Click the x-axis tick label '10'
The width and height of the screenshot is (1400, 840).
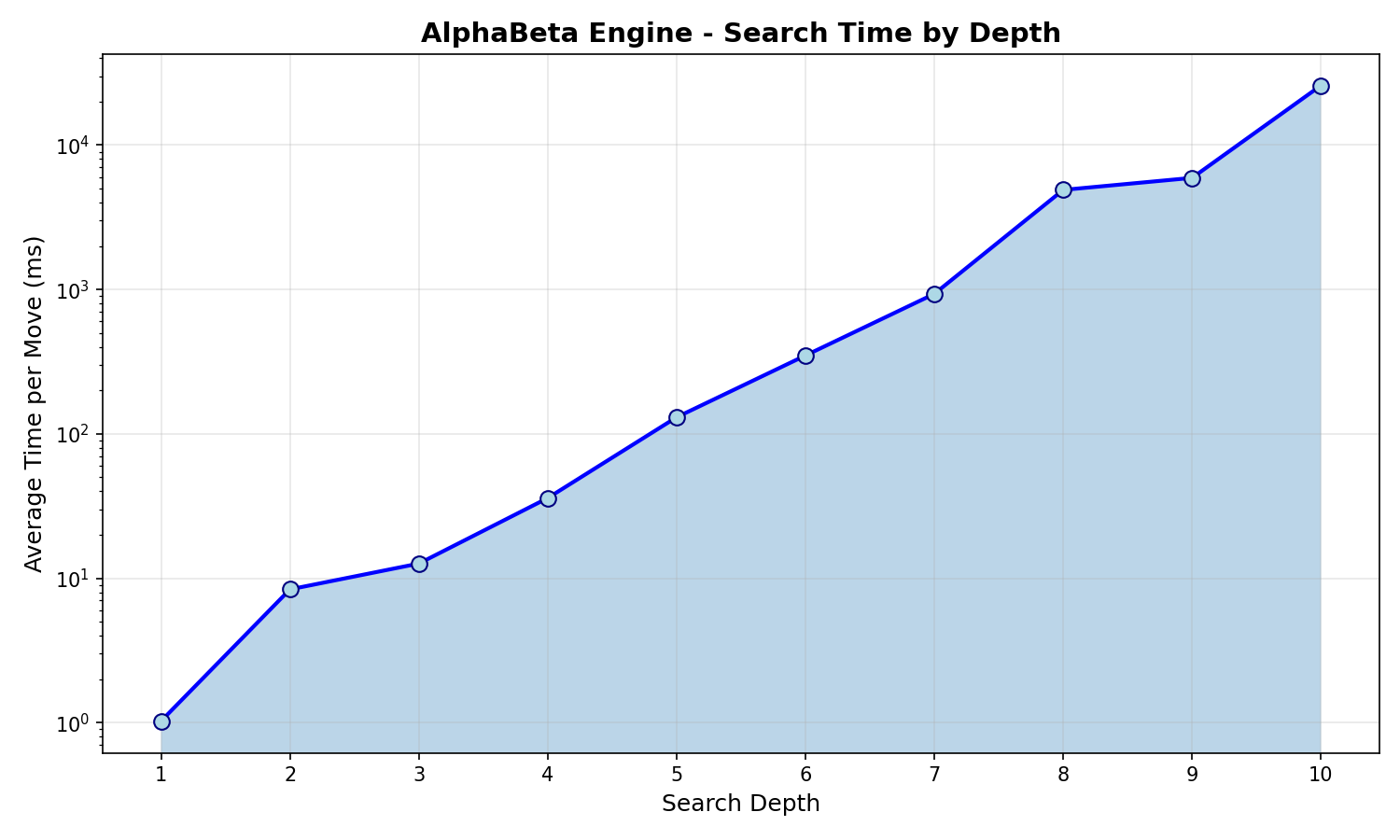(1321, 774)
